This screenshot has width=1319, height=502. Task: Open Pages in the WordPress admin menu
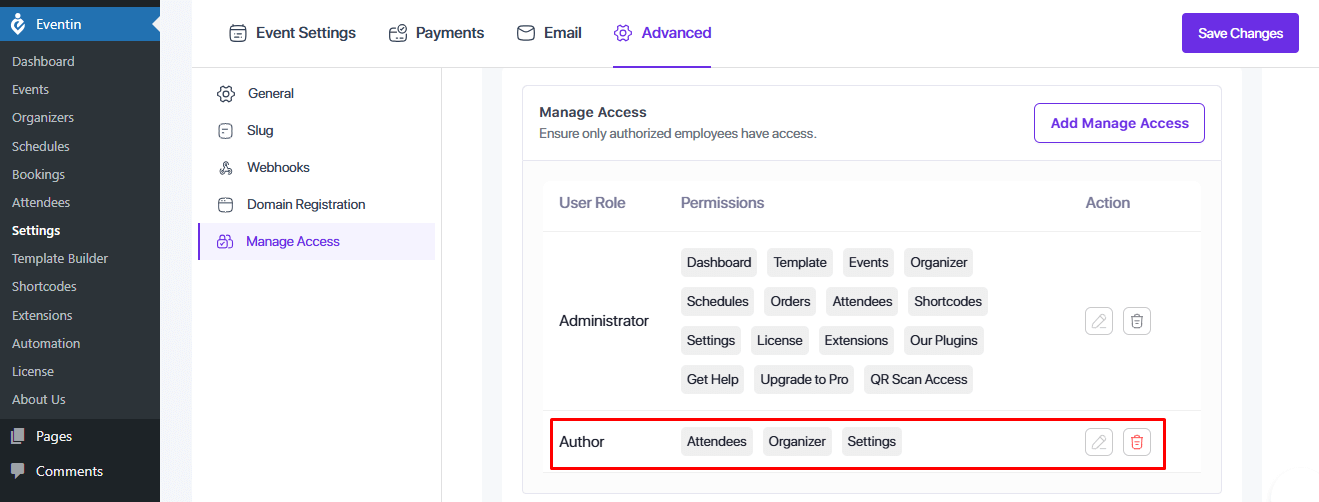click(54, 436)
